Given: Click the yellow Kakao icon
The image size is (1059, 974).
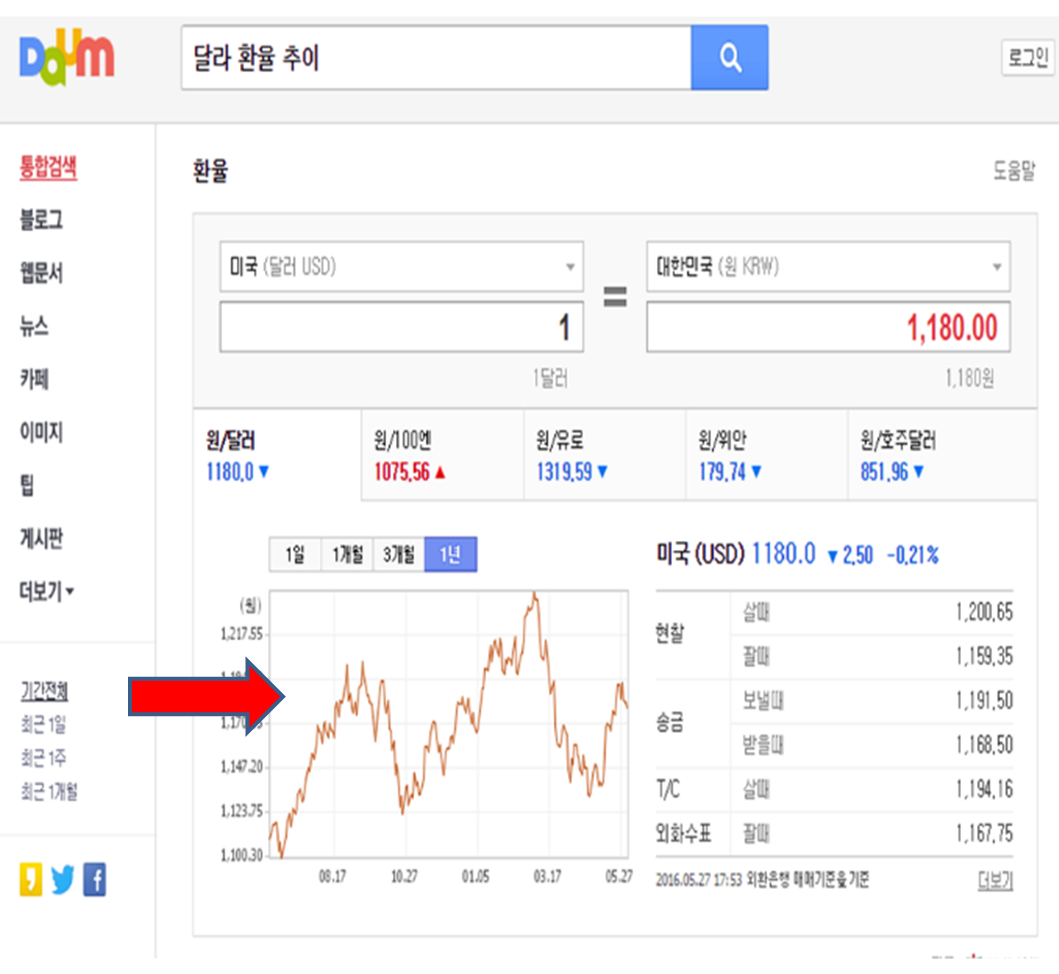Looking at the screenshot, I should tap(33, 879).
